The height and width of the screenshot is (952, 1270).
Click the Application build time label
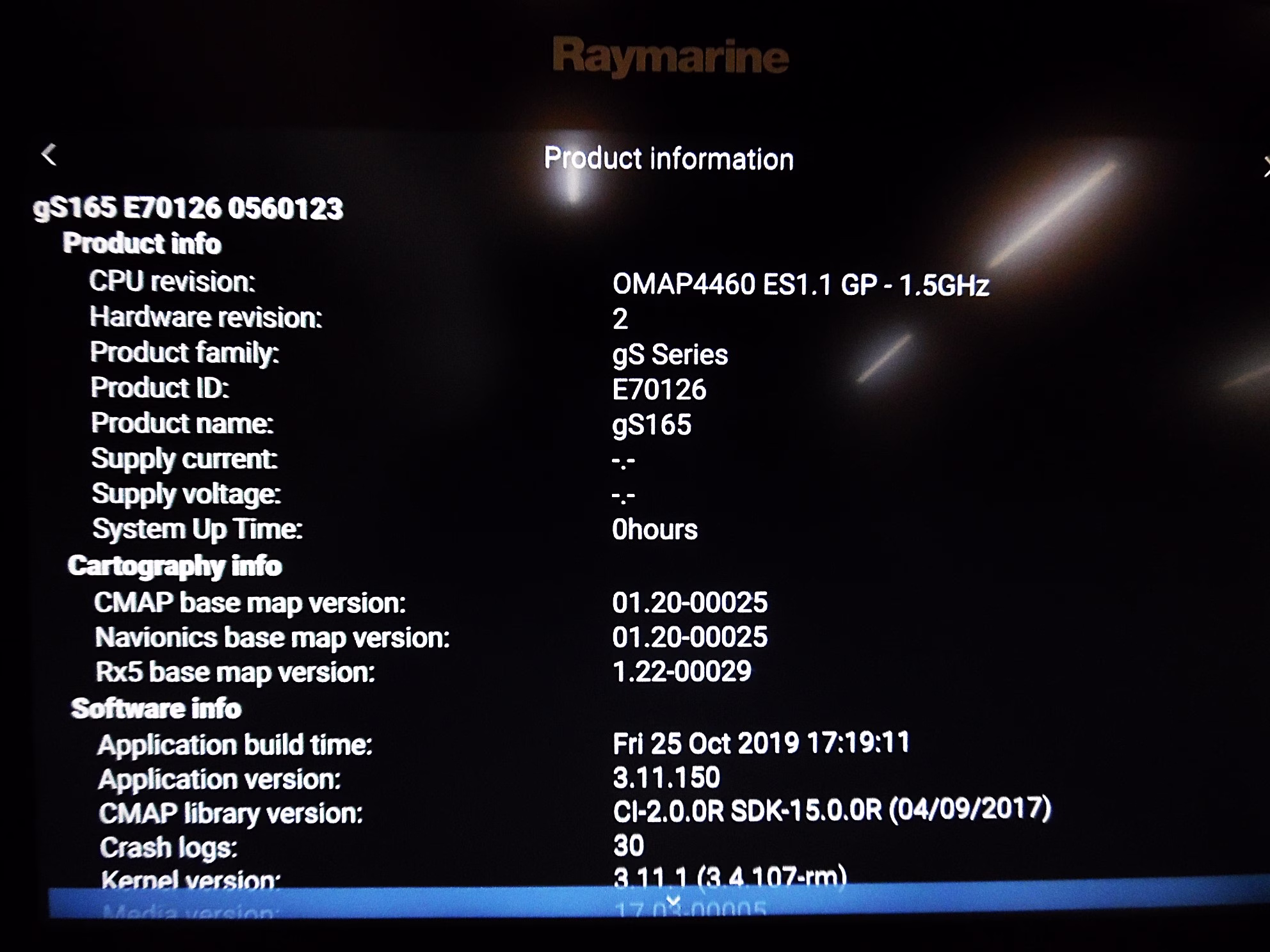pyautogui.click(x=235, y=745)
